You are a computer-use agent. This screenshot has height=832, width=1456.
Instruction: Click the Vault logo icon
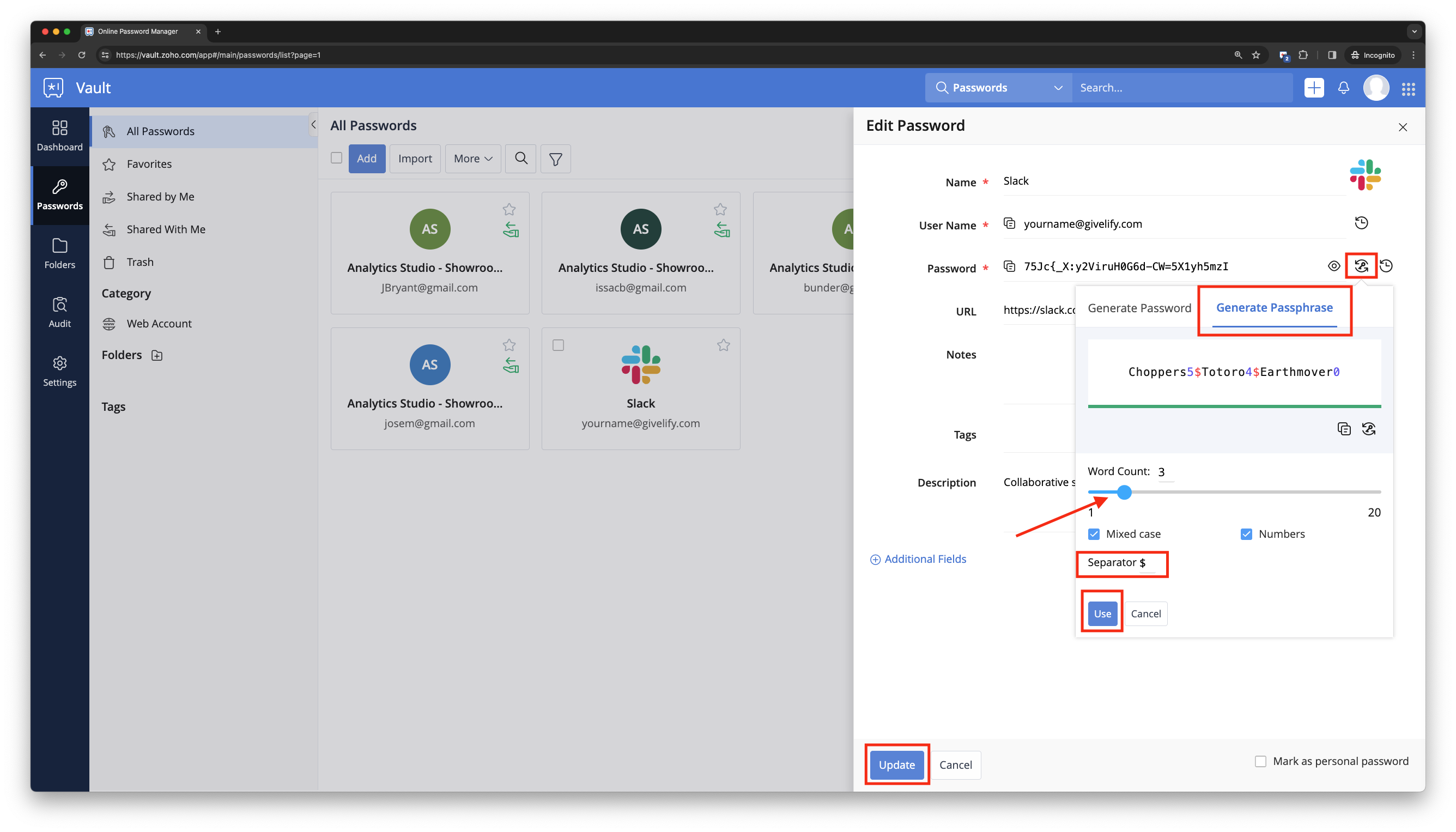point(53,87)
